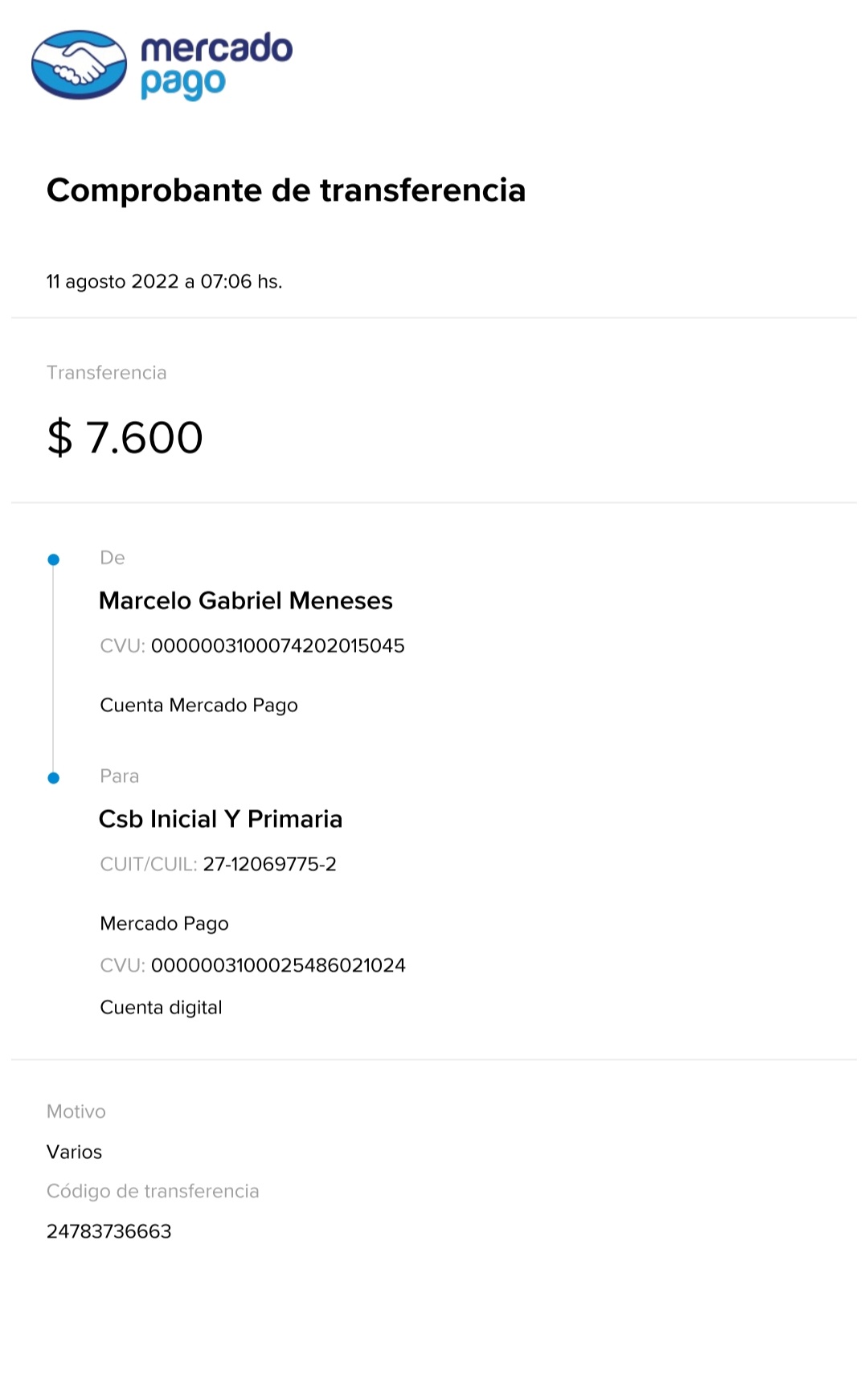Image resolution: width=868 pixels, height=1400 pixels.
Task: Click the De label
Action: [113, 558]
